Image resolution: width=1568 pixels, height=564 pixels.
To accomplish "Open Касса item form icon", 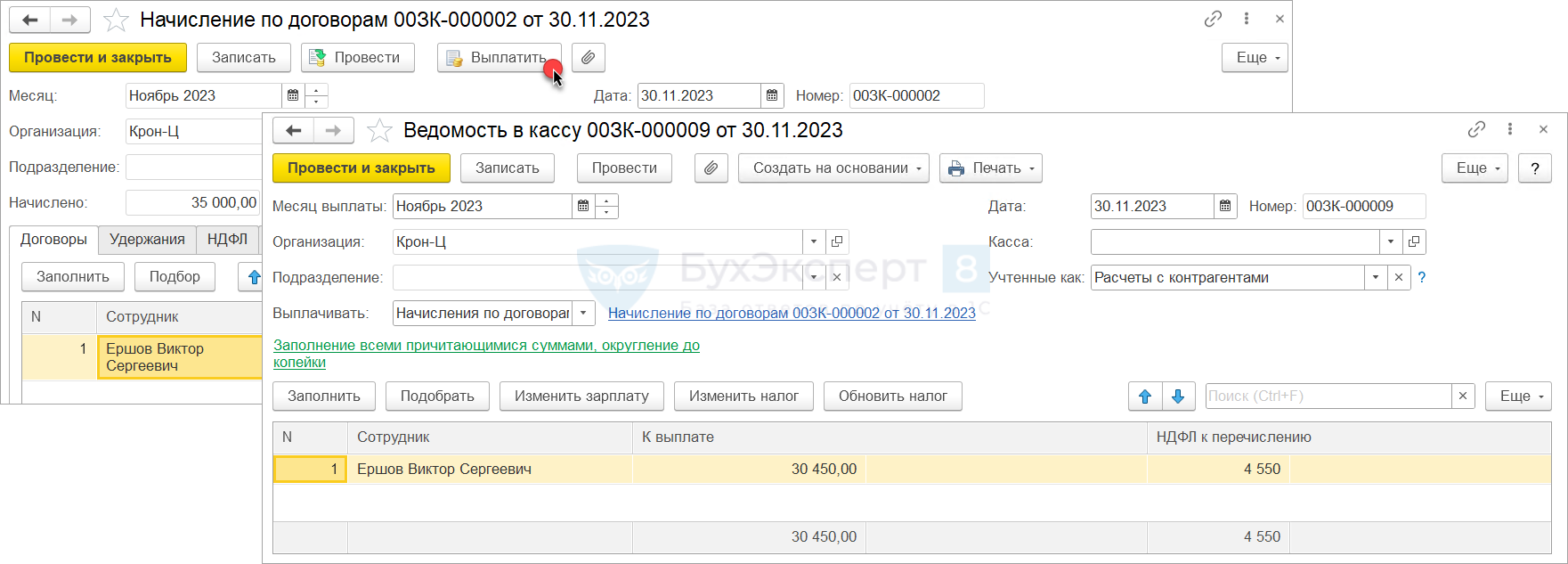I will coord(1414,241).
